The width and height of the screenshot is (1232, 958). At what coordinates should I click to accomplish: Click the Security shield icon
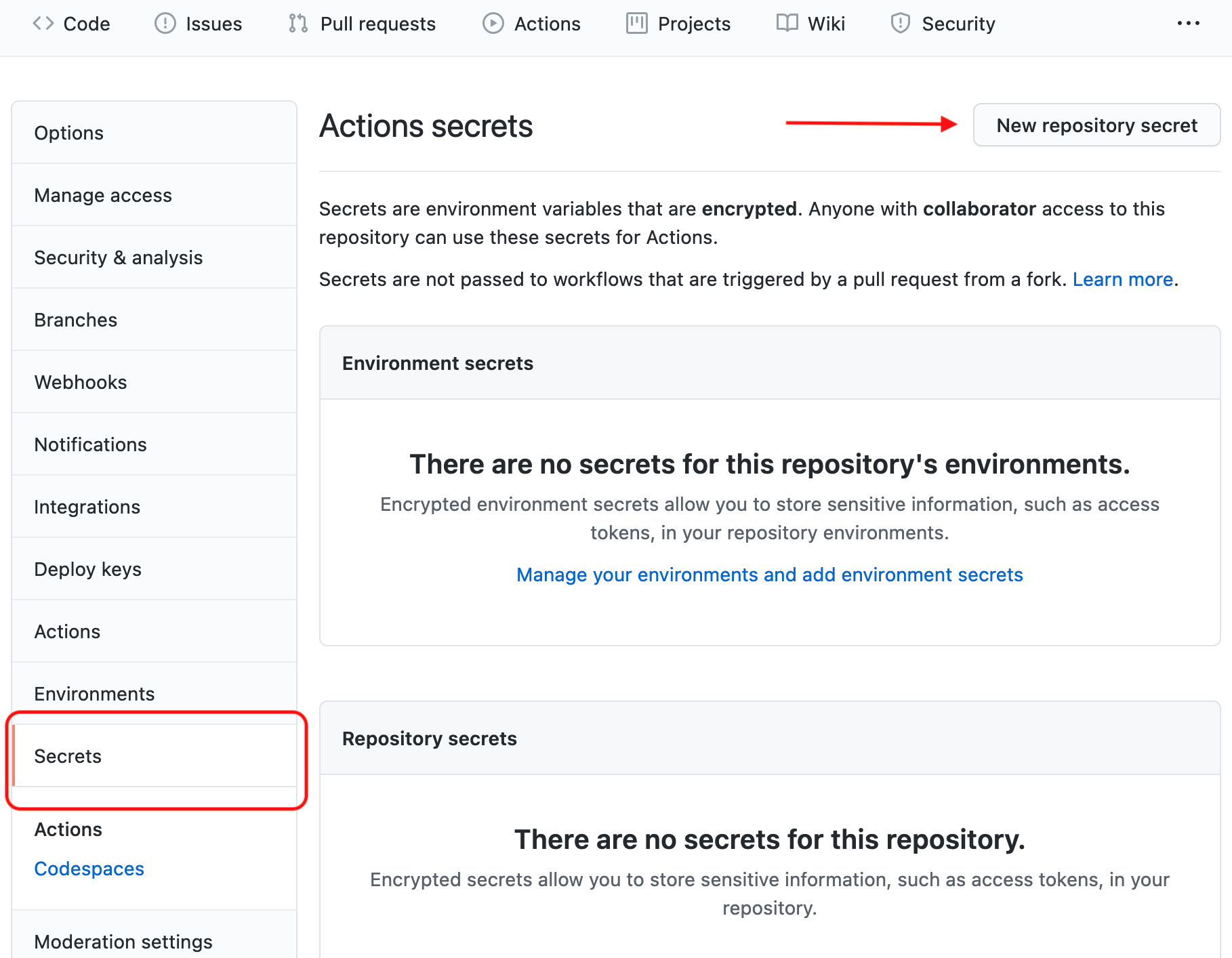click(900, 24)
